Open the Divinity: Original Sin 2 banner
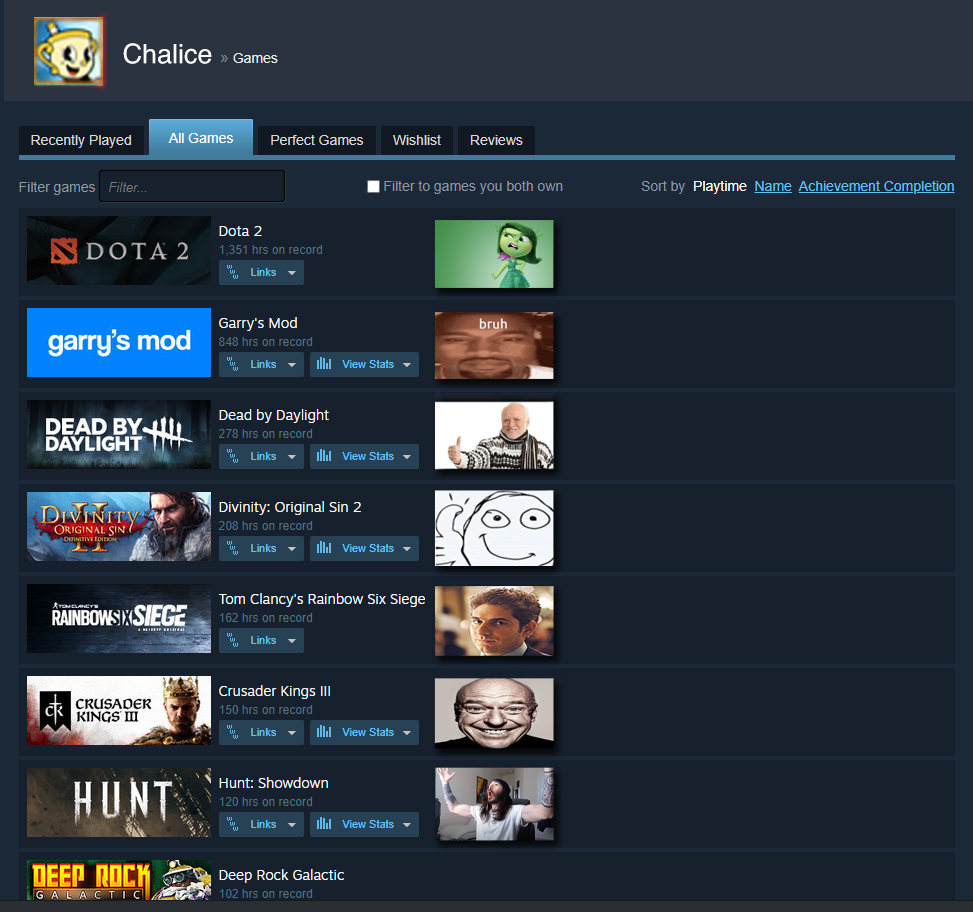Viewport: 973px width, 912px height. click(x=119, y=526)
